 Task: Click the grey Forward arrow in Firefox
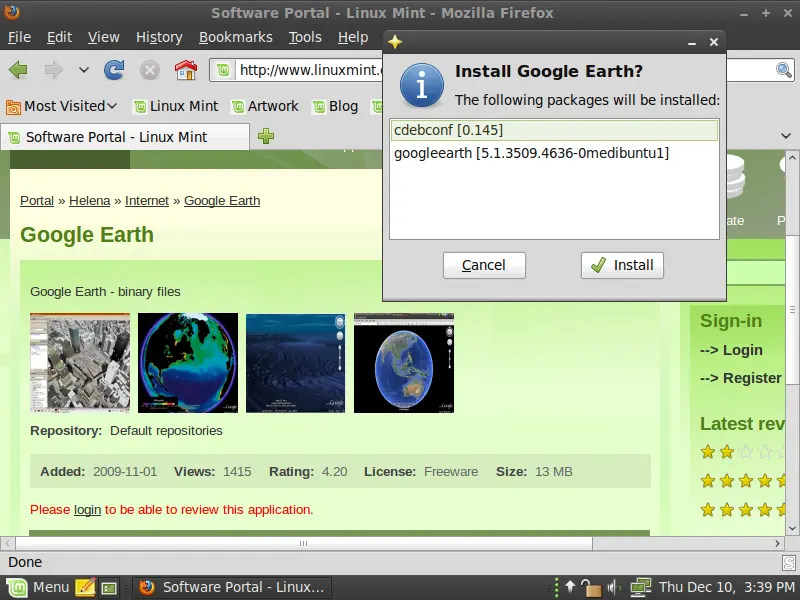point(54,70)
